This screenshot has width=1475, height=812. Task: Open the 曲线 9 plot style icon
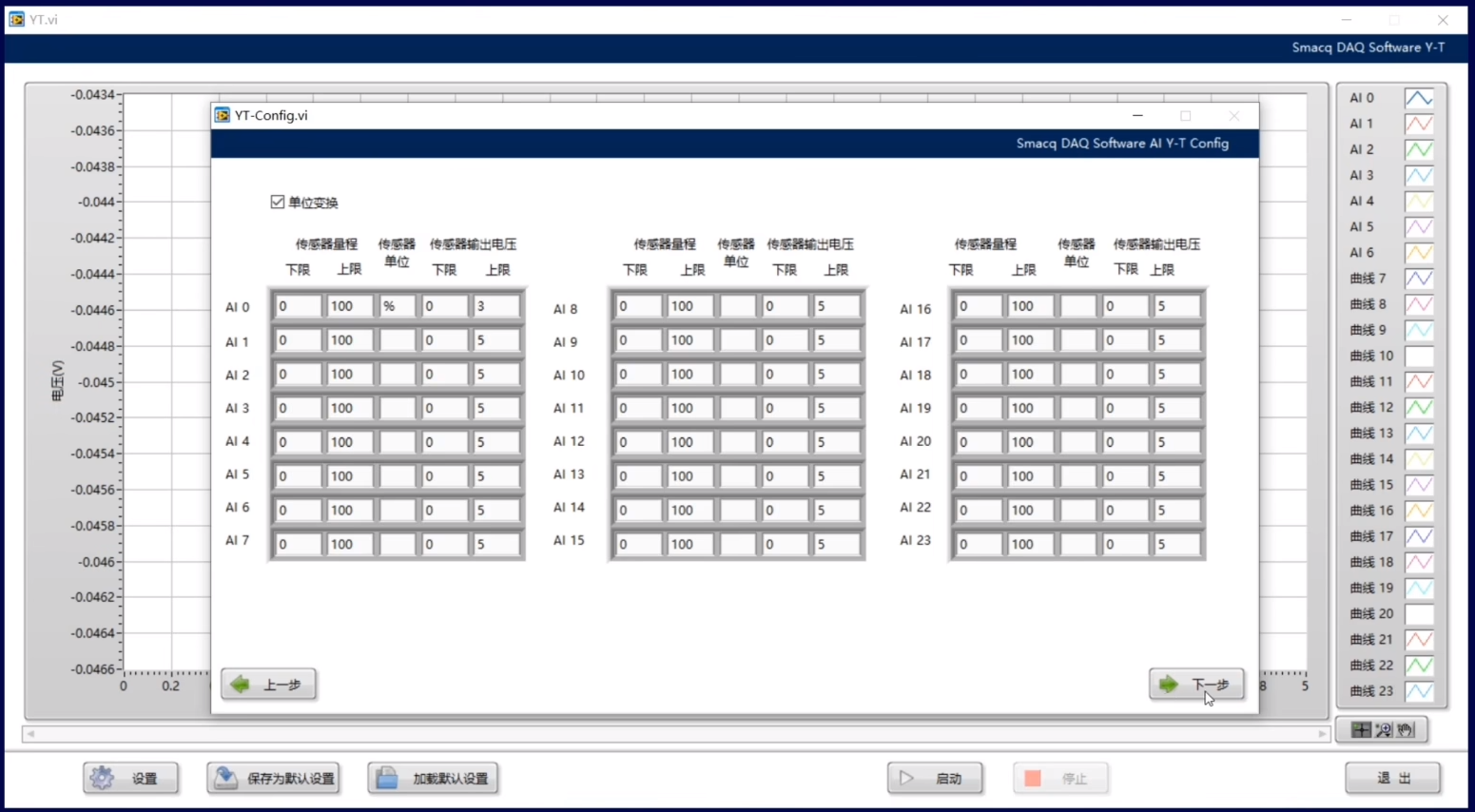pyautogui.click(x=1419, y=330)
